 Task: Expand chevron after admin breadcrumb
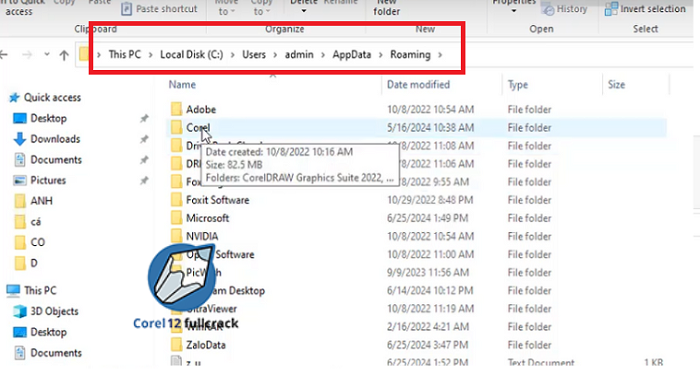tap(323, 55)
